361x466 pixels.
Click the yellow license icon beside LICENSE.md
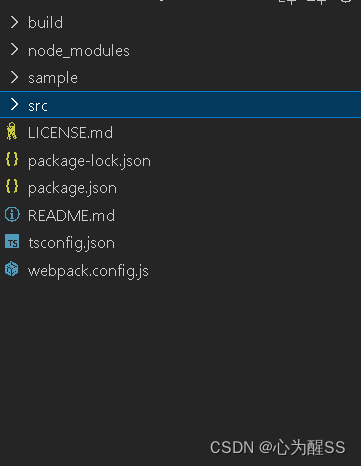point(12,131)
